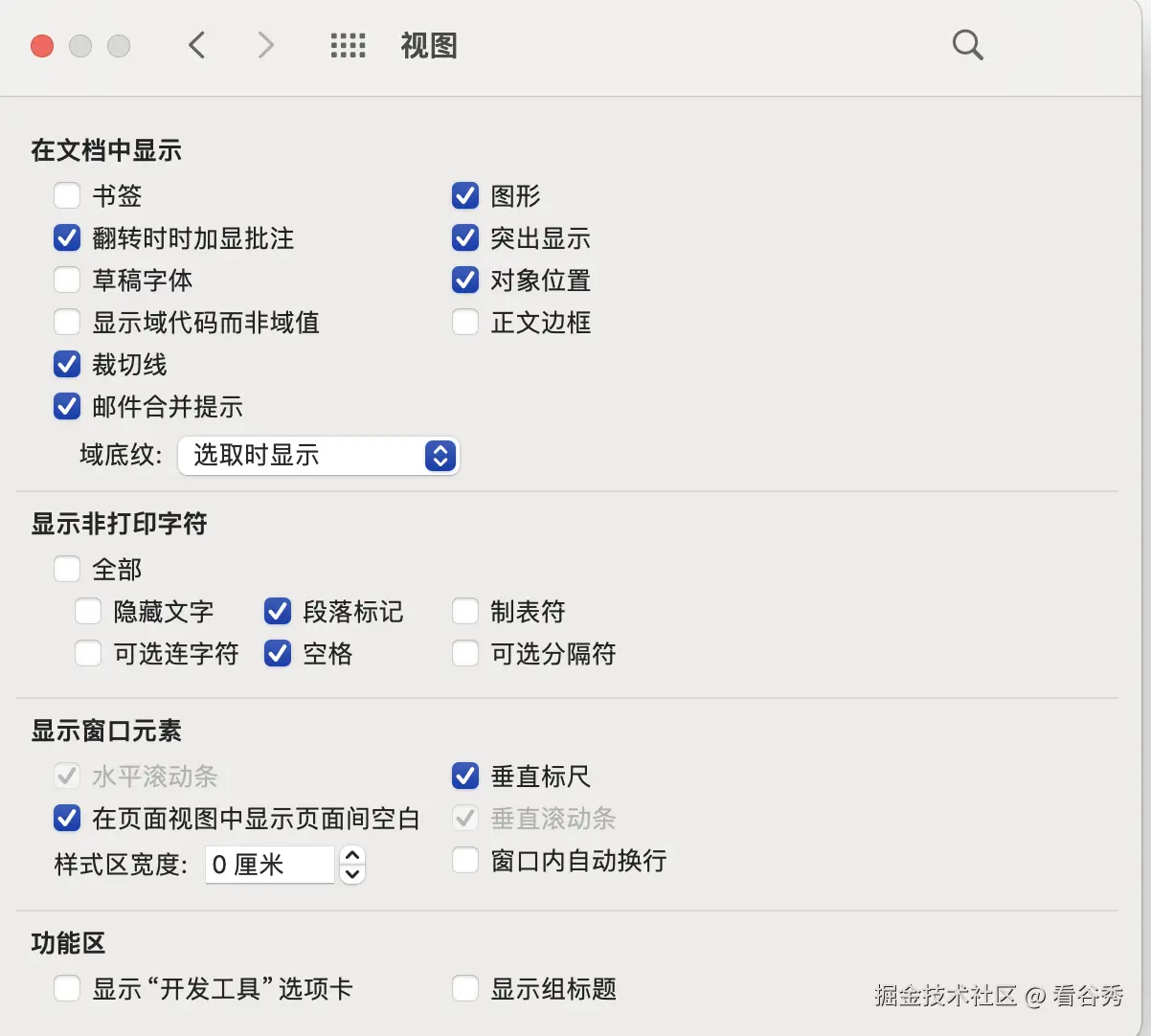Enable the 书签 checkbox
Image resolution: width=1151 pixels, height=1036 pixels.
click(67, 195)
